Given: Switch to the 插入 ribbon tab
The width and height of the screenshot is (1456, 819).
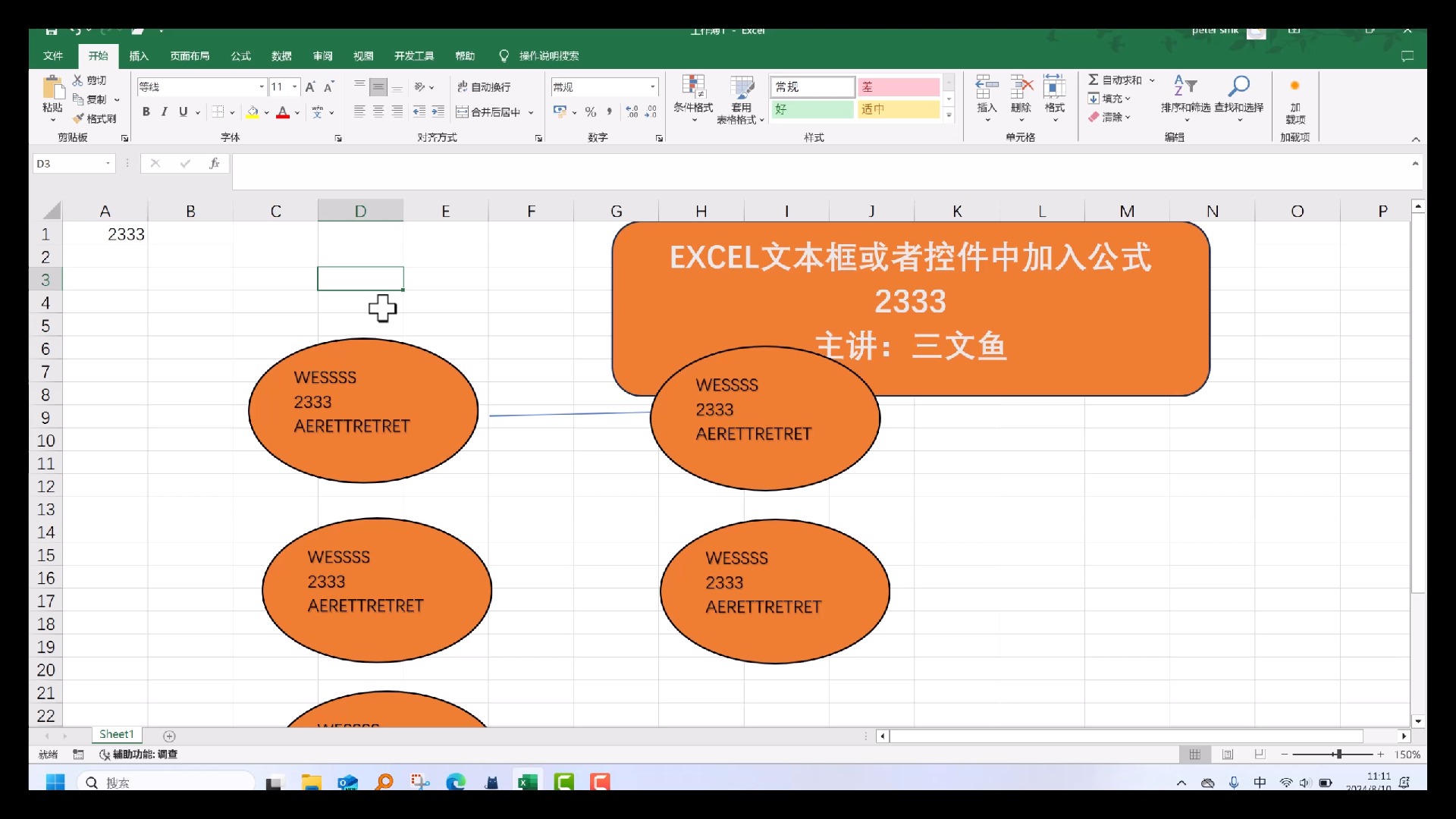Looking at the screenshot, I should tap(138, 55).
